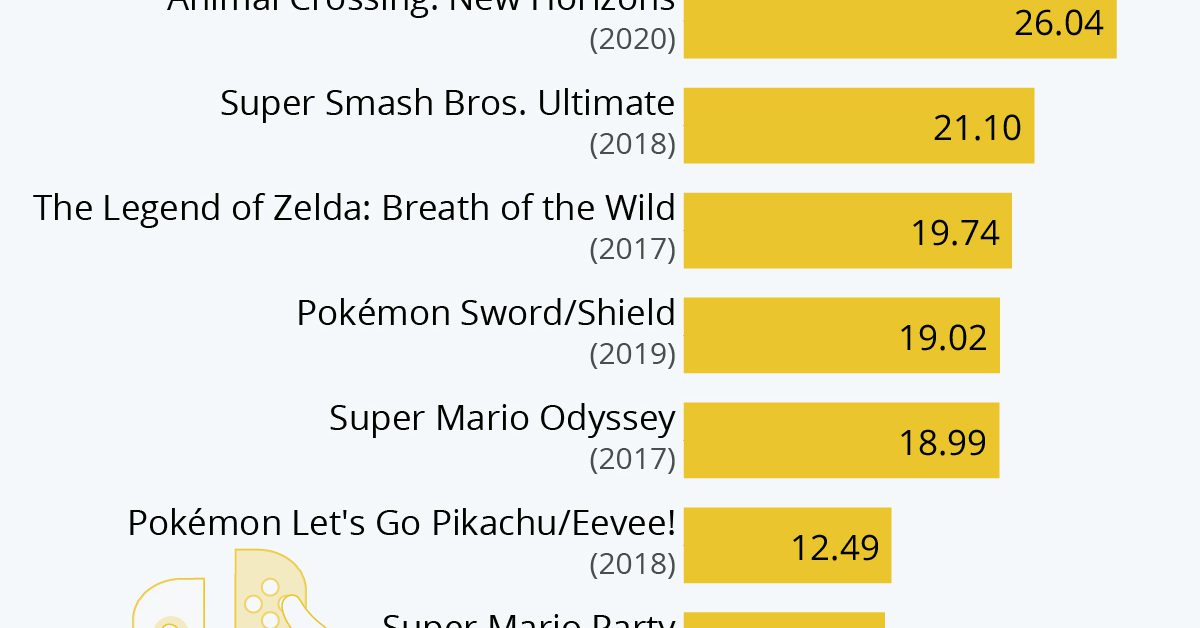Click the (2019) year under Pokémon Sword/Shield

click(633, 355)
